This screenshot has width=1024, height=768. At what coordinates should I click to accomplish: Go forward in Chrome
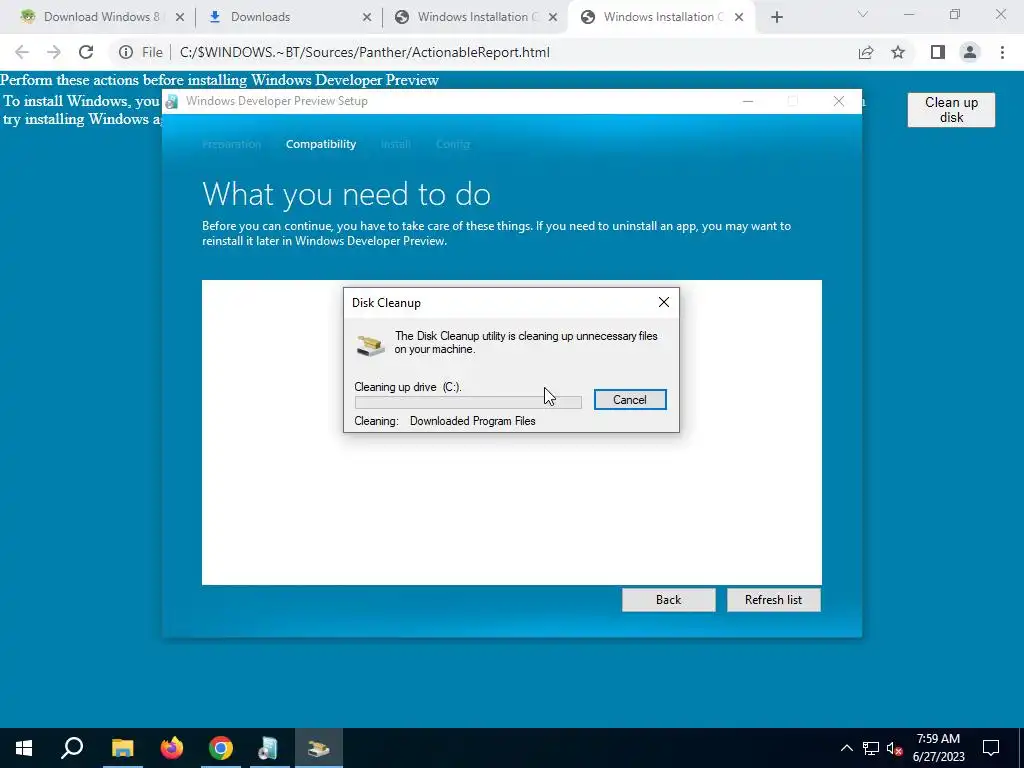[x=54, y=52]
